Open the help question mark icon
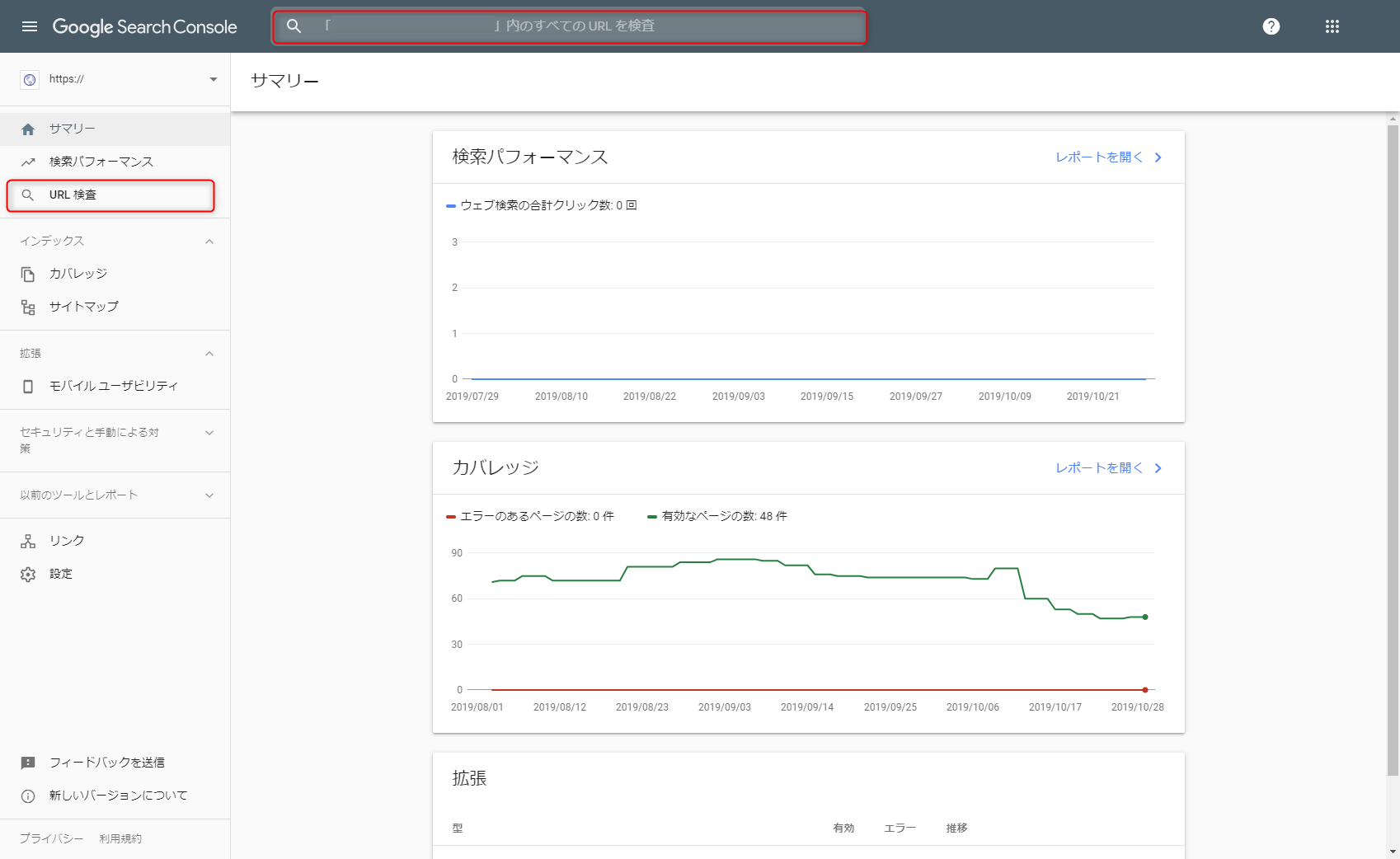Image resolution: width=1400 pixels, height=859 pixels. pyautogui.click(x=1271, y=26)
